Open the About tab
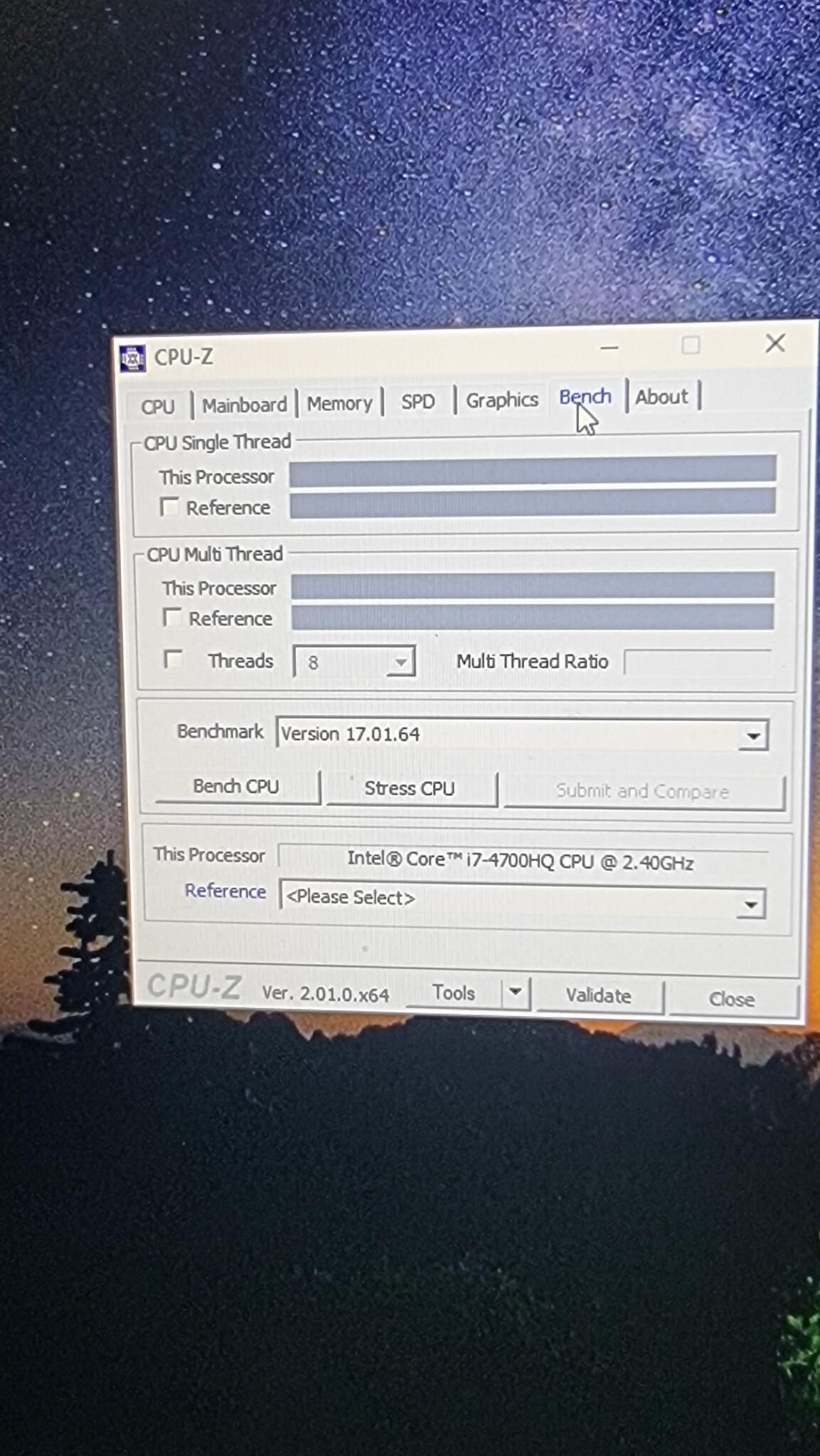This screenshot has height=1456, width=820. (662, 396)
